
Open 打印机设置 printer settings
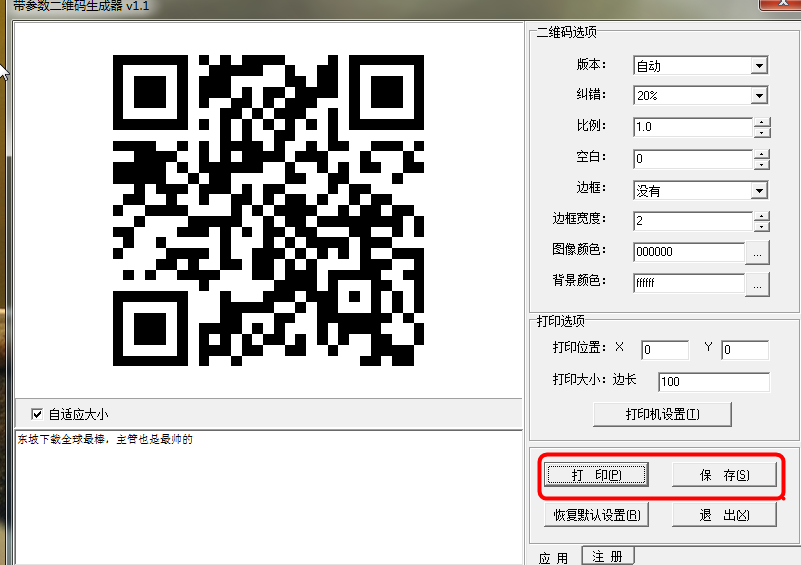(662, 414)
